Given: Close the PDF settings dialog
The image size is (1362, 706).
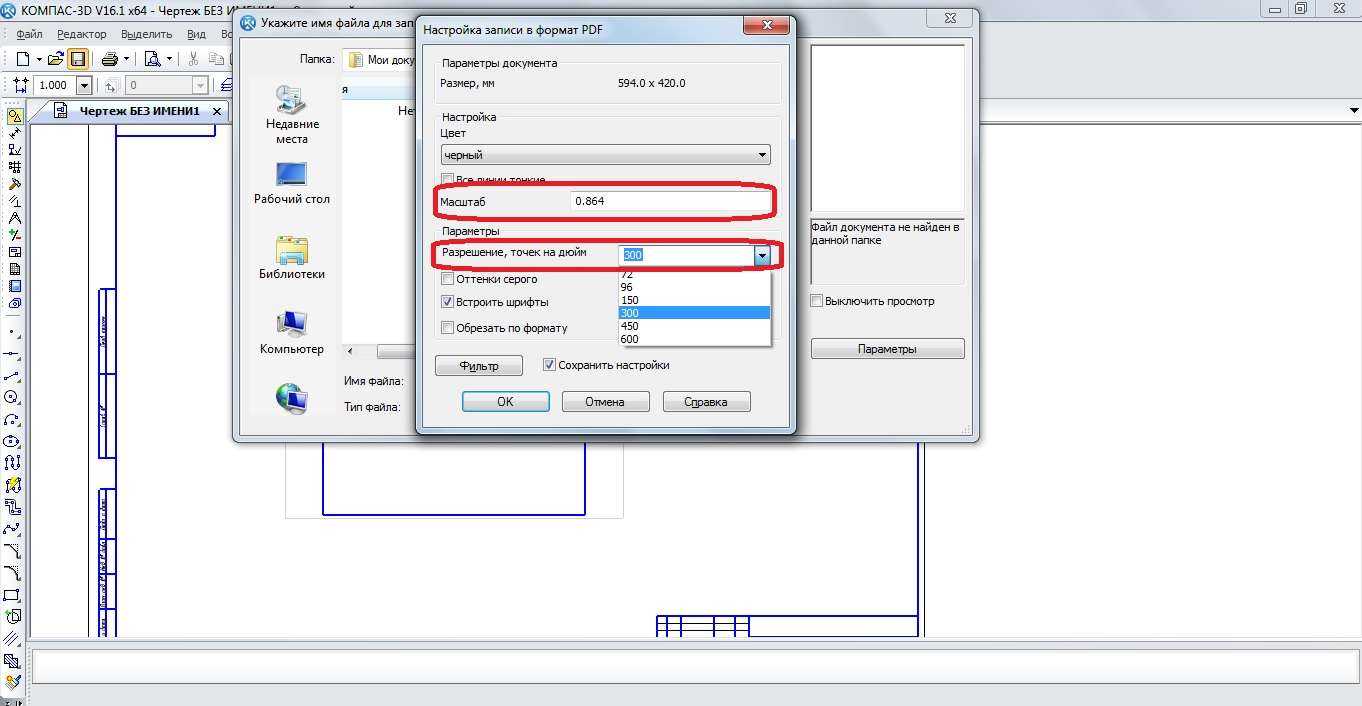Looking at the screenshot, I should click(768, 26).
